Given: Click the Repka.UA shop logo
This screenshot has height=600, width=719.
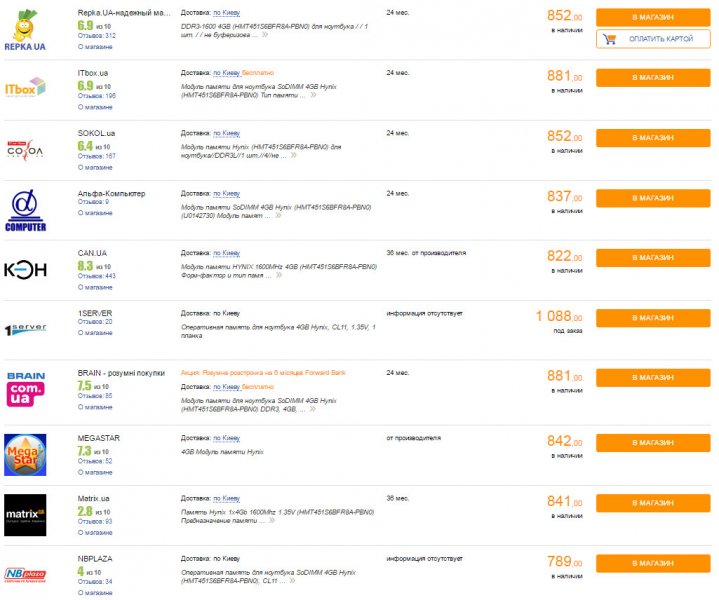Looking at the screenshot, I should [x=25, y=28].
